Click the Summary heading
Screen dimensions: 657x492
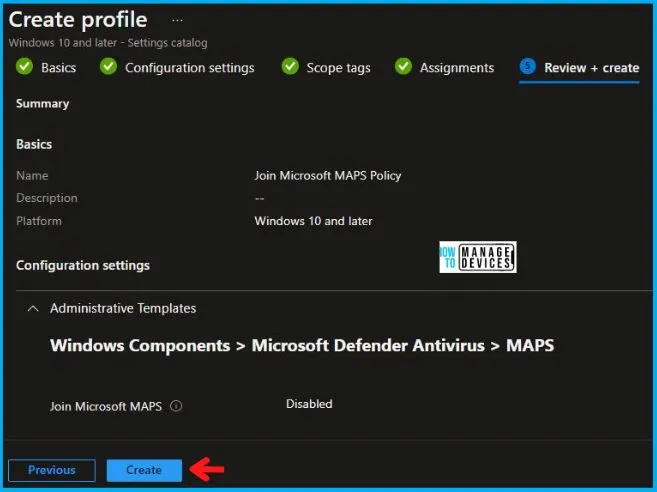point(42,104)
